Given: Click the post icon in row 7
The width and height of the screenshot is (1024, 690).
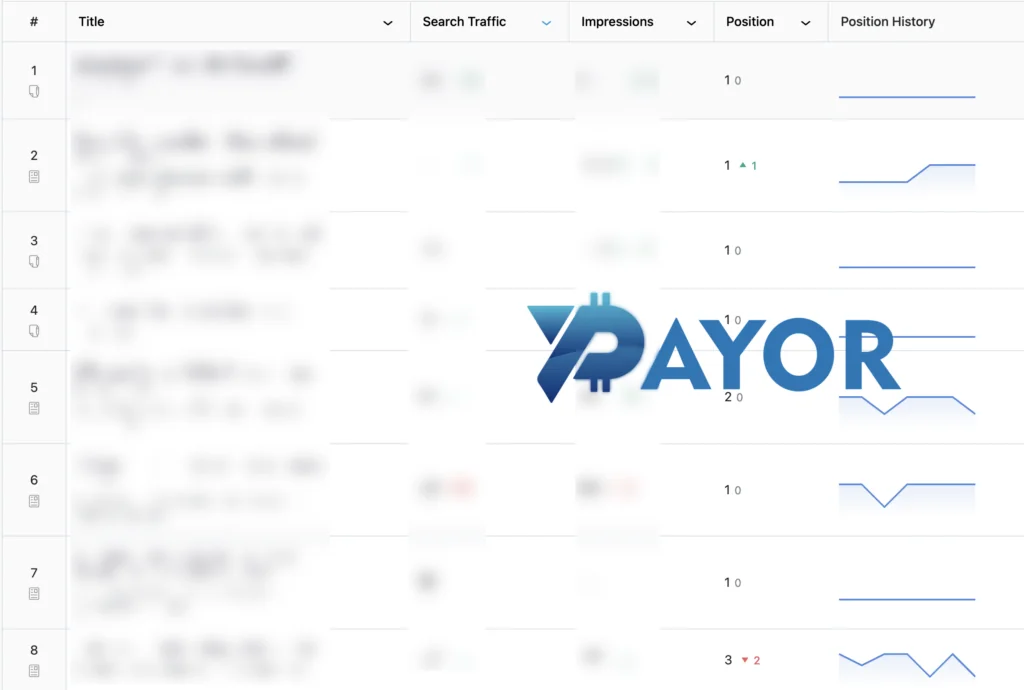Looking at the screenshot, I should point(34,593).
